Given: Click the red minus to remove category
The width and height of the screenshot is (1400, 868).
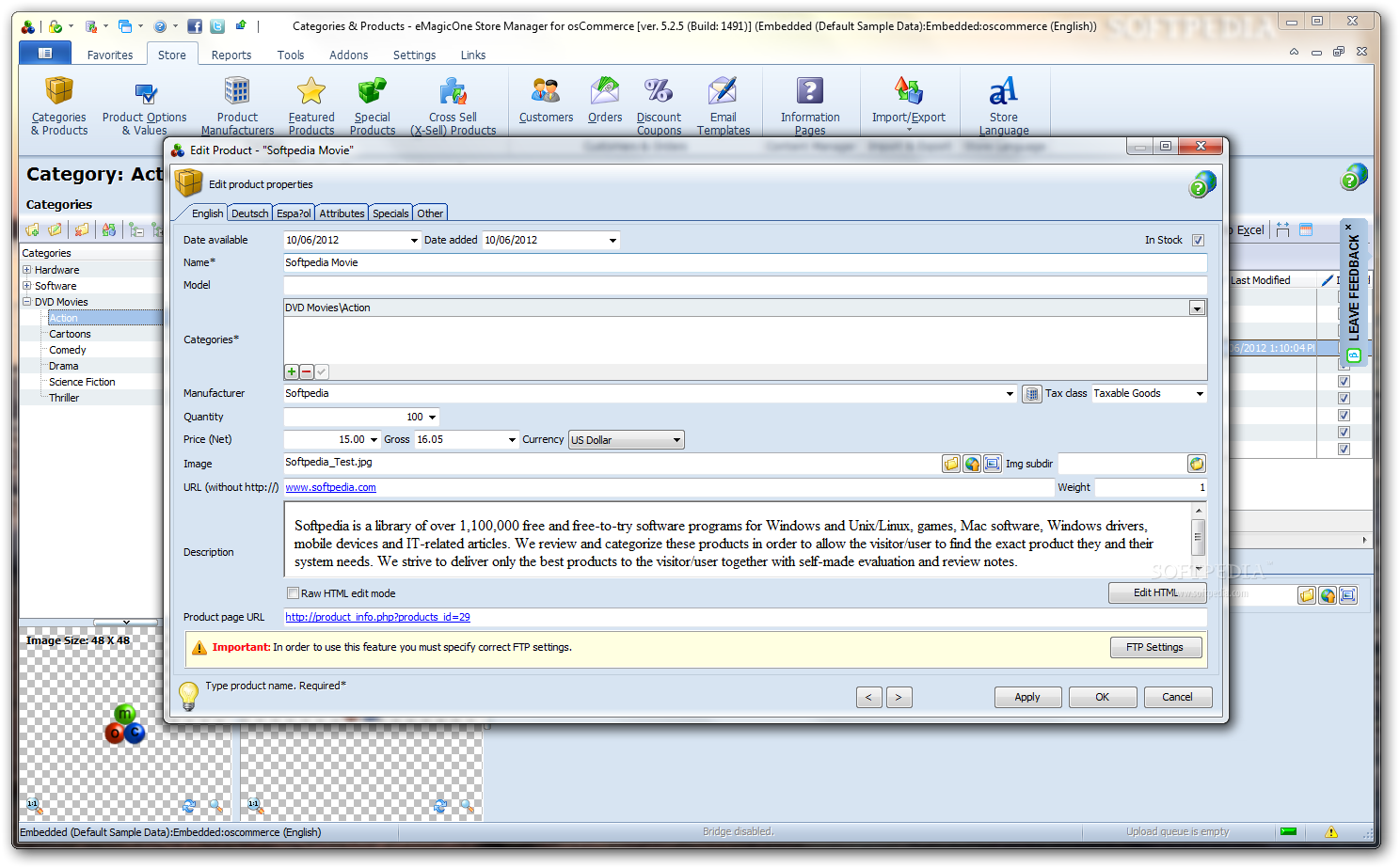Looking at the screenshot, I should pos(307,372).
